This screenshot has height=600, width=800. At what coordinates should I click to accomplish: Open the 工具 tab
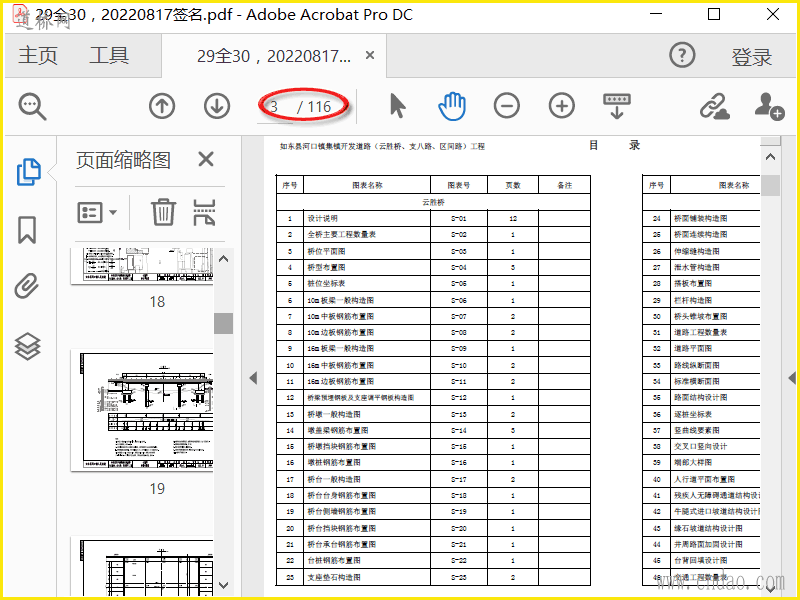point(109,56)
